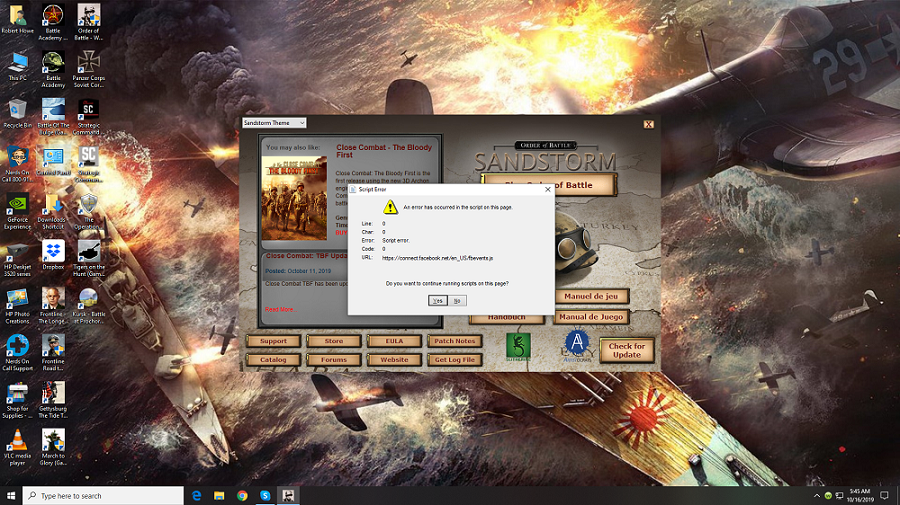Viewport: 900px width, 505px height.
Task: Click the Catalog button
Action: pyautogui.click(x=273, y=360)
